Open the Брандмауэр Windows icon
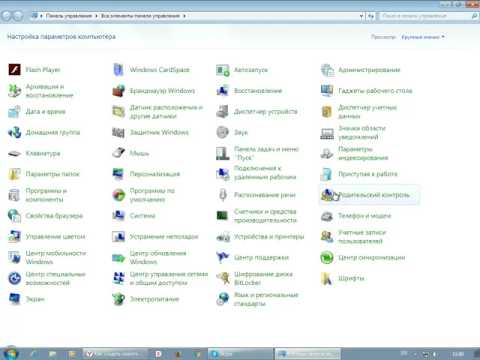The height and width of the screenshot is (360, 480). point(118,91)
